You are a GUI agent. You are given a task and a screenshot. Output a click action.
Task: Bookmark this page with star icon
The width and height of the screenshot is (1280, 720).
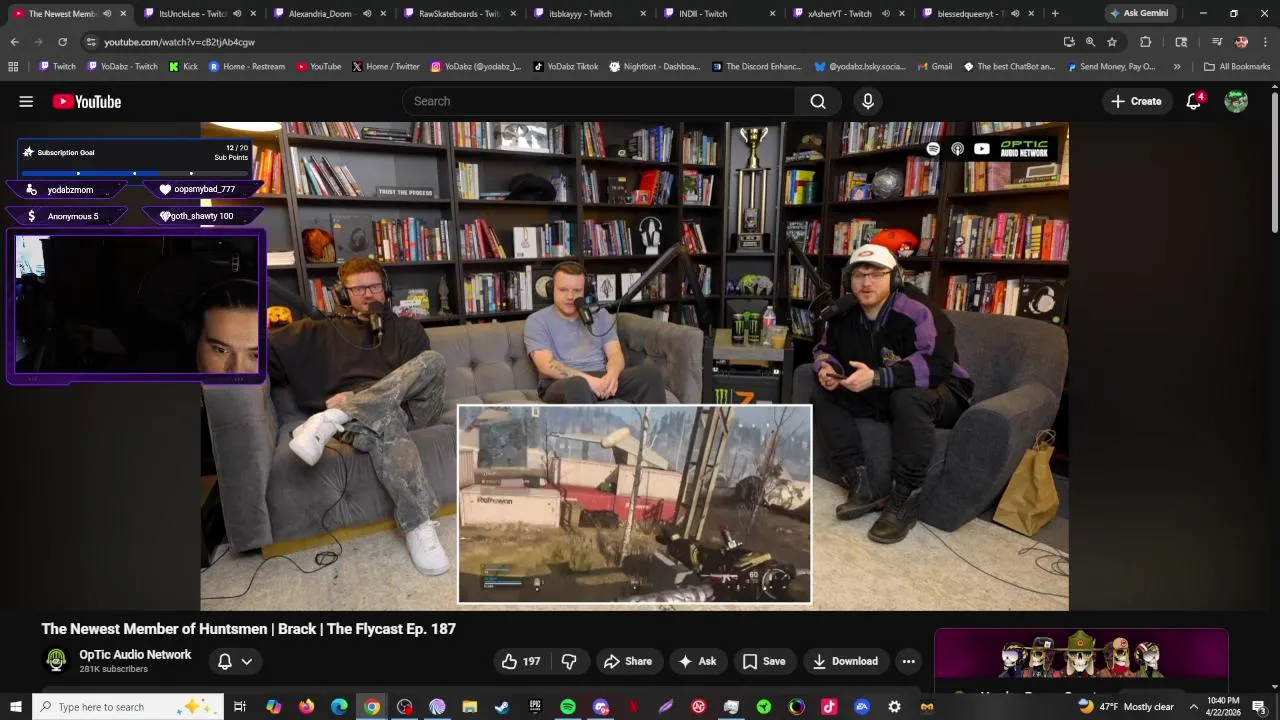(x=1112, y=42)
